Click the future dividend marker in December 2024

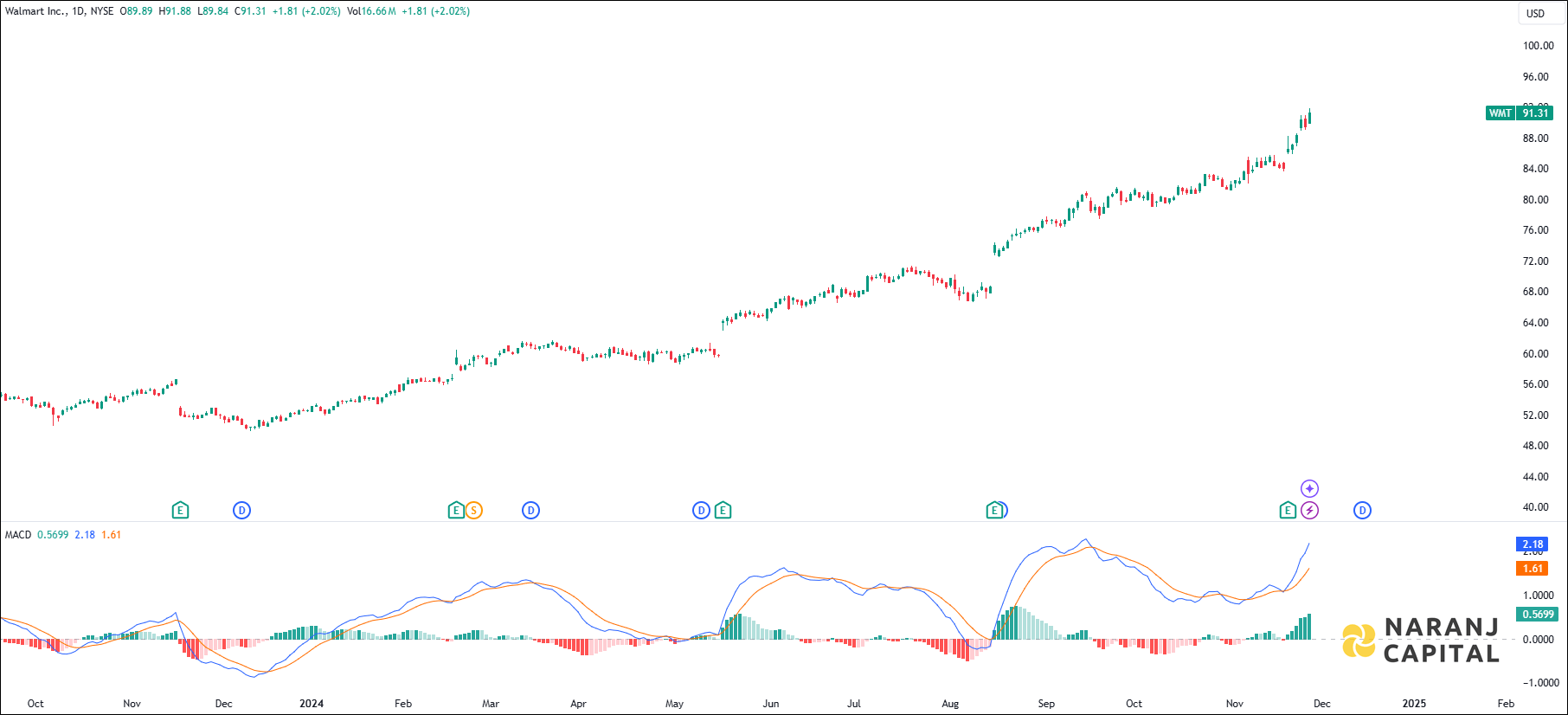(x=1362, y=511)
